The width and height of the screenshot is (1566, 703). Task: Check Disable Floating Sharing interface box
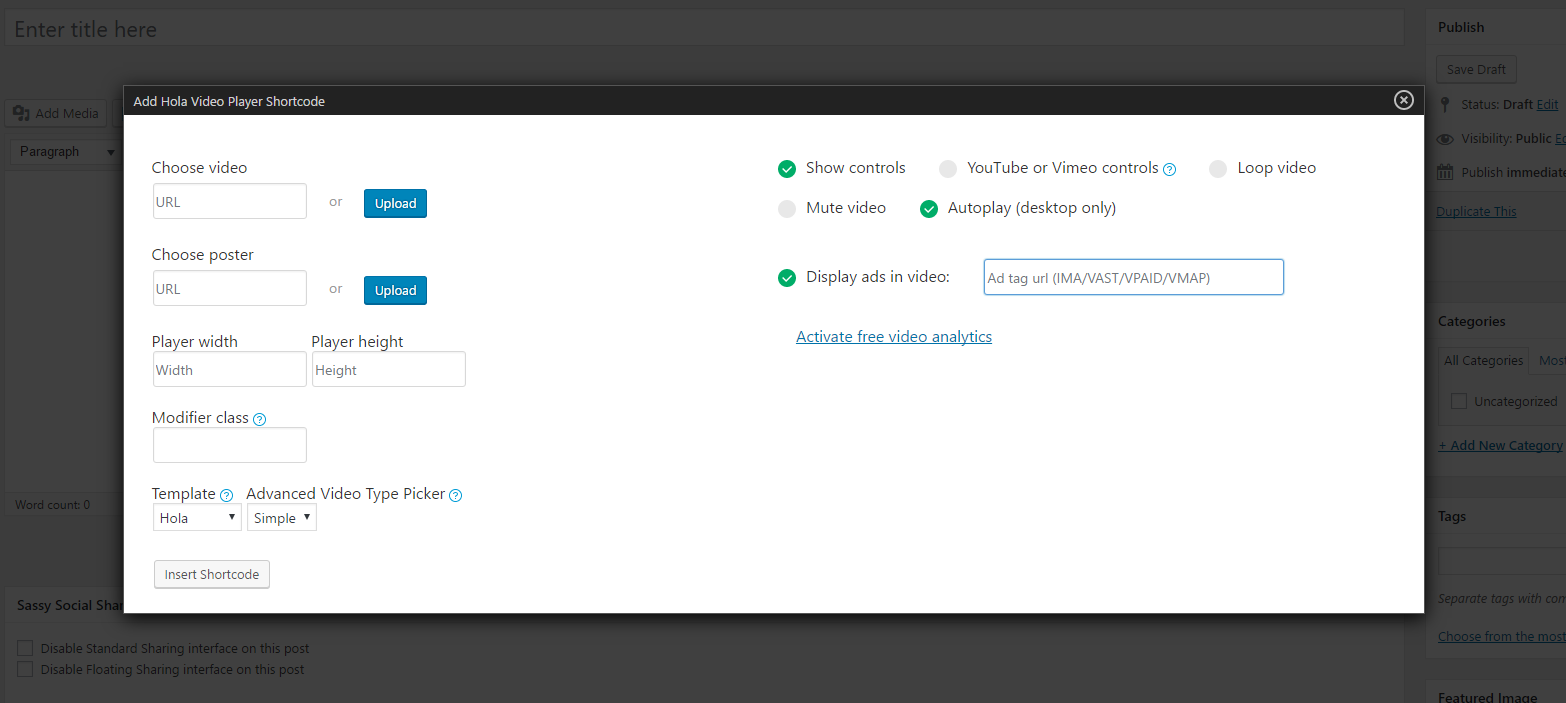(26, 669)
